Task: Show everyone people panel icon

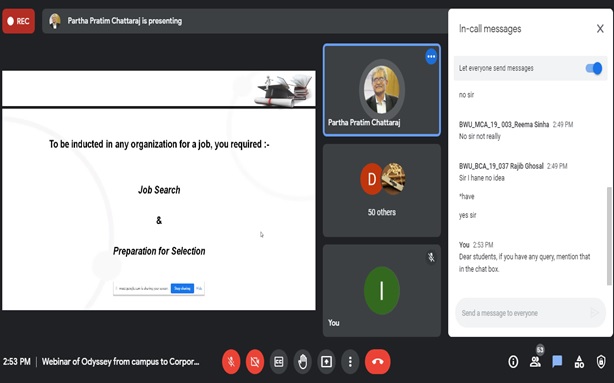Action: point(535,361)
